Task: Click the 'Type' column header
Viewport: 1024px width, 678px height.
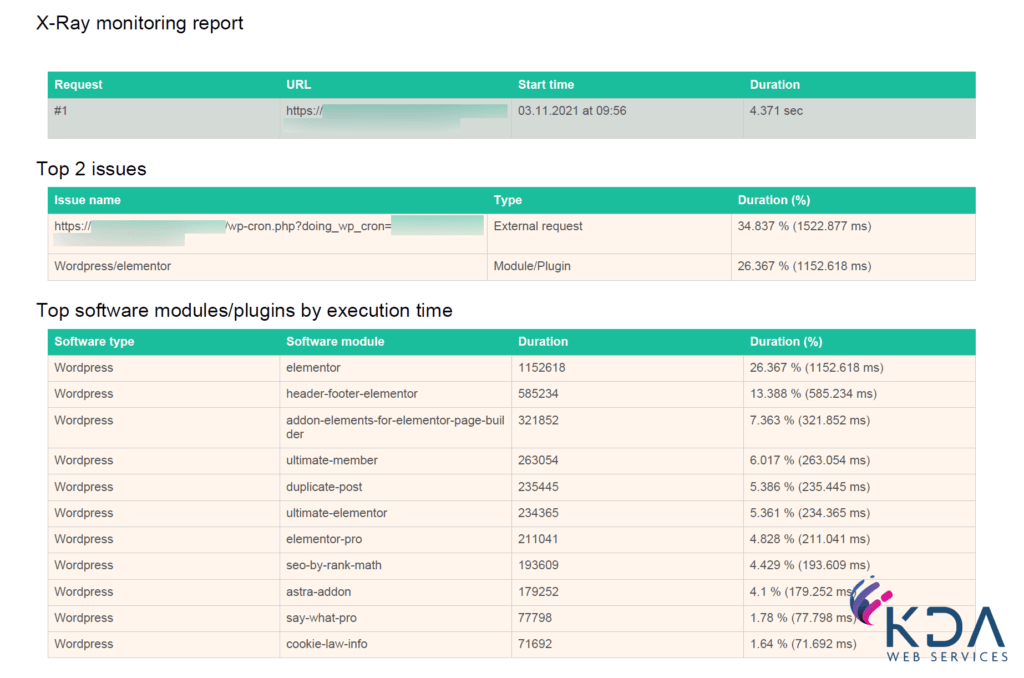Action: (507, 200)
